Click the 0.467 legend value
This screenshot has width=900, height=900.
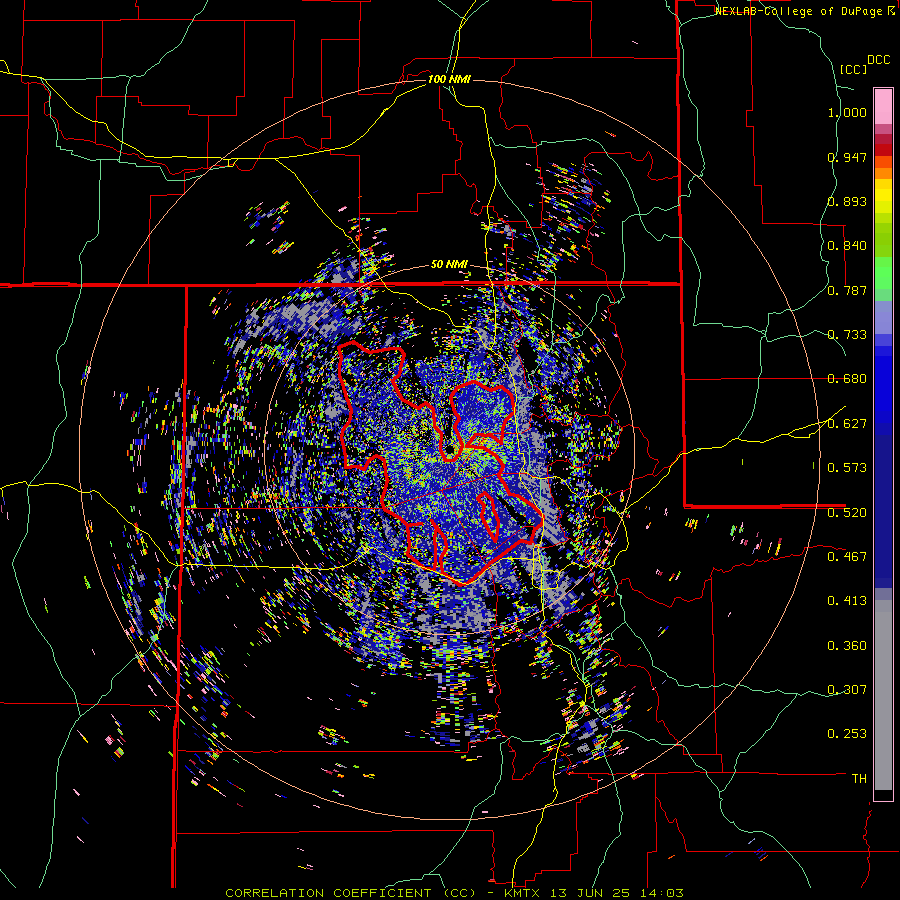(x=847, y=556)
